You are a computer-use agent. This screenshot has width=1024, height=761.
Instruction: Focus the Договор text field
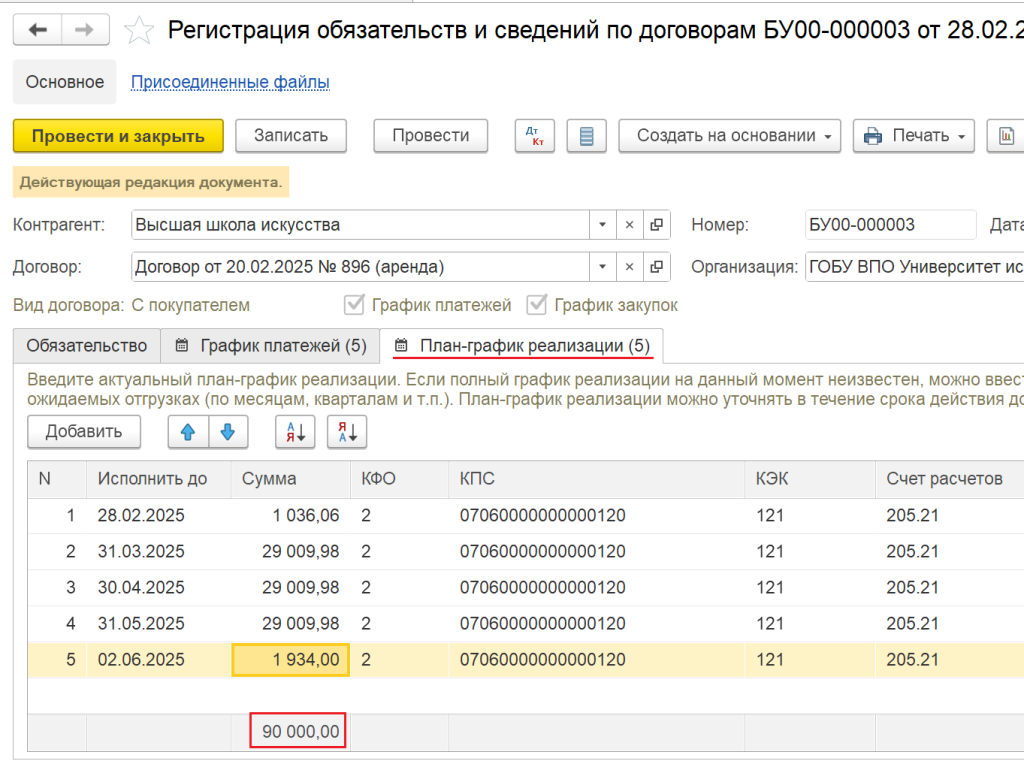pos(360,267)
